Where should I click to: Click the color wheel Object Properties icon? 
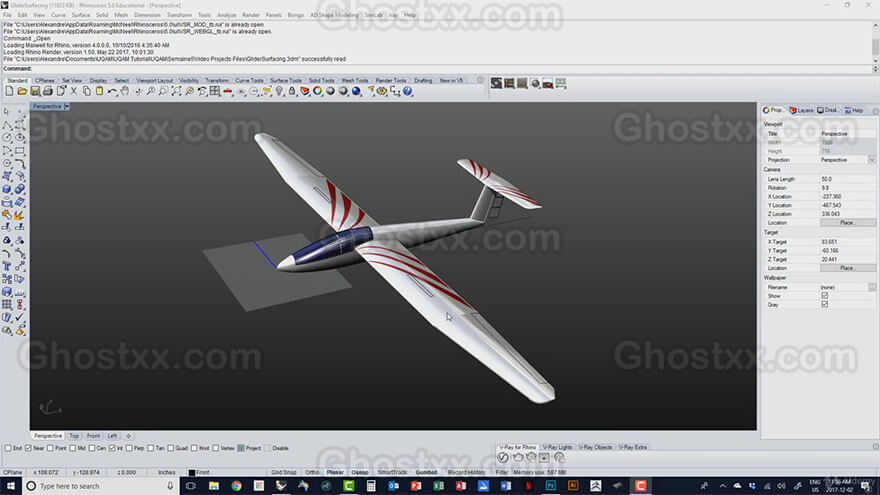tap(317, 91)
